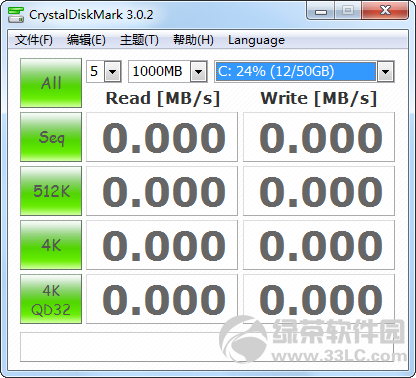
Task: Click the Seq write result value
Action: 319,137
